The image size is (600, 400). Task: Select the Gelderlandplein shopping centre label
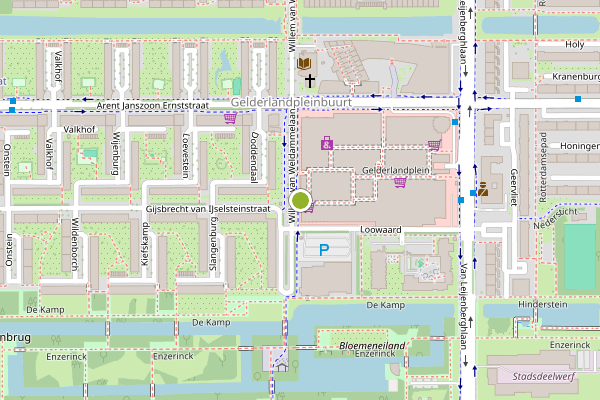(x=396, y=170)
